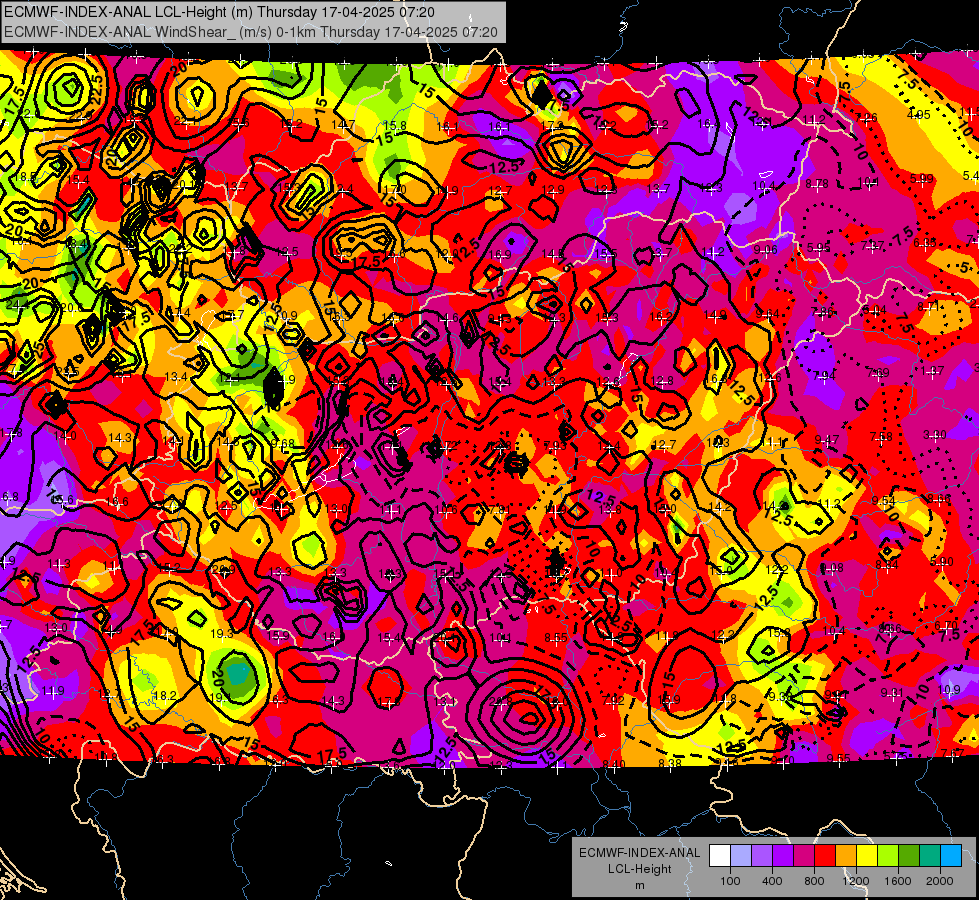Click the 8.38 grid value at the bottom edge
This screenshot has height=900, width=979.
(670, 763)
